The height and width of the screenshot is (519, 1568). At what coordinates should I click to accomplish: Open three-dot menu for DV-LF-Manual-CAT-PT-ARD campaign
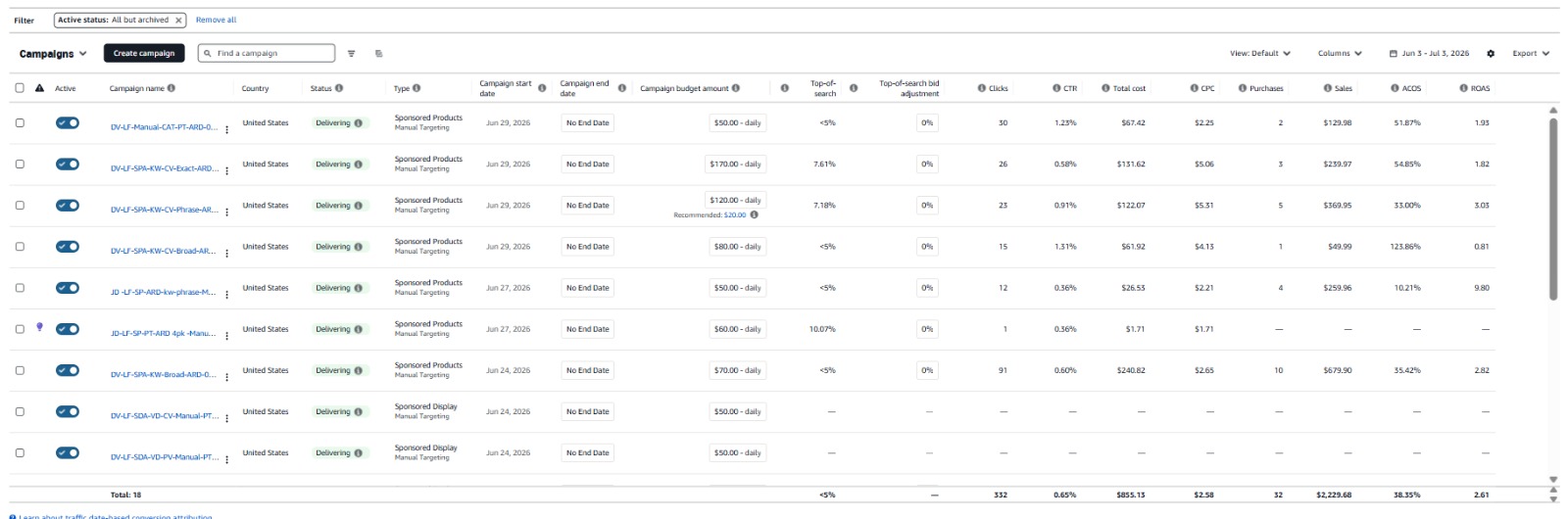pyautogui.click(x=227, y=129)
